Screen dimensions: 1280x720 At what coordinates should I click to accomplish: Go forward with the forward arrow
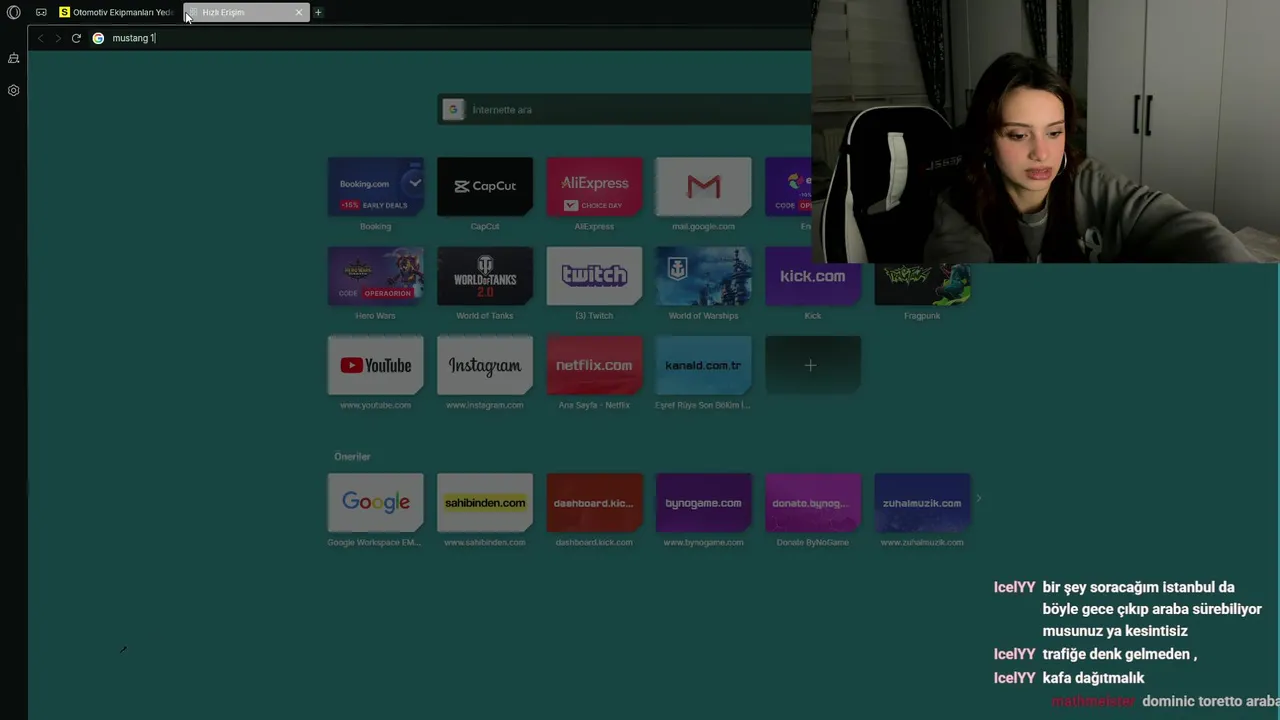(x=58, y=38)
